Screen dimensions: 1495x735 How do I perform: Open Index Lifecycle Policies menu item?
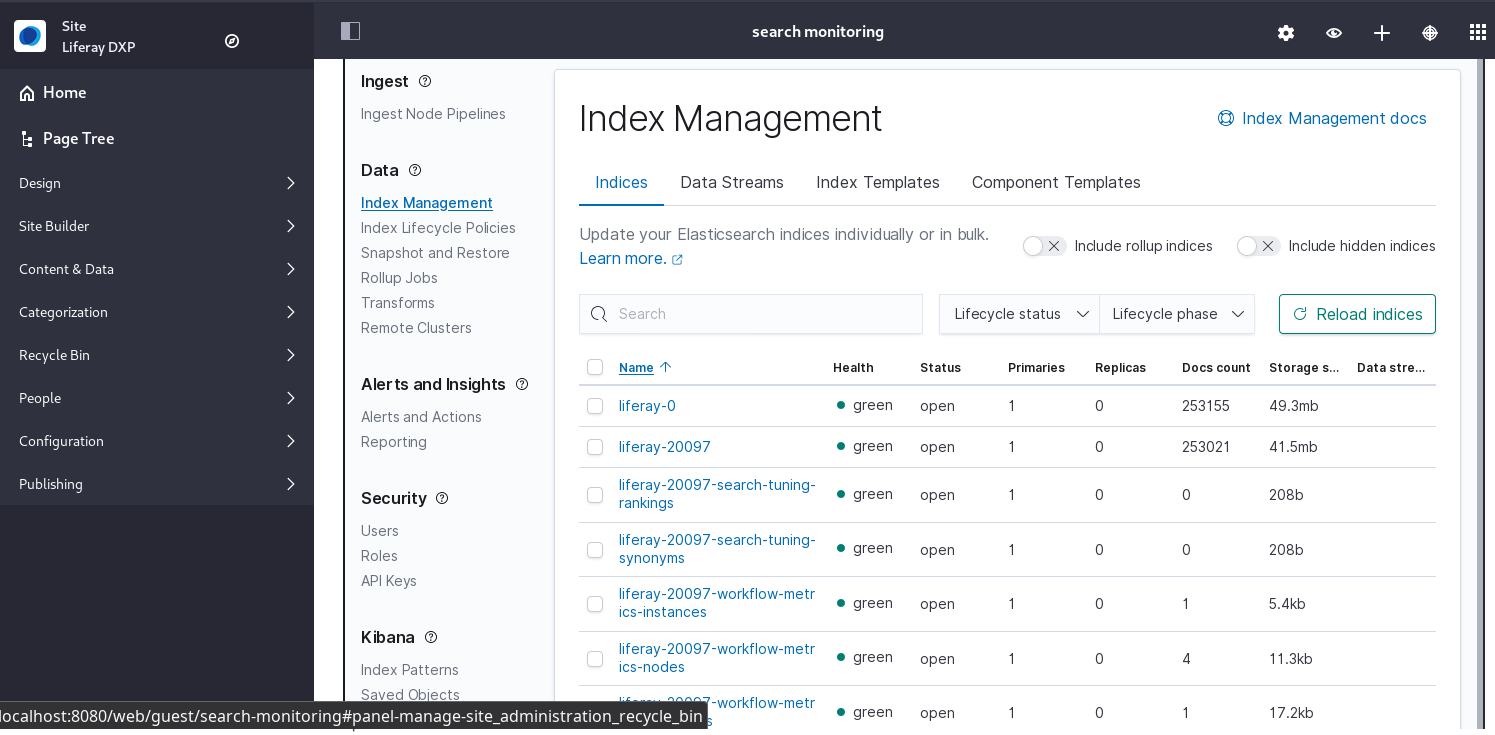pos(438,228)
